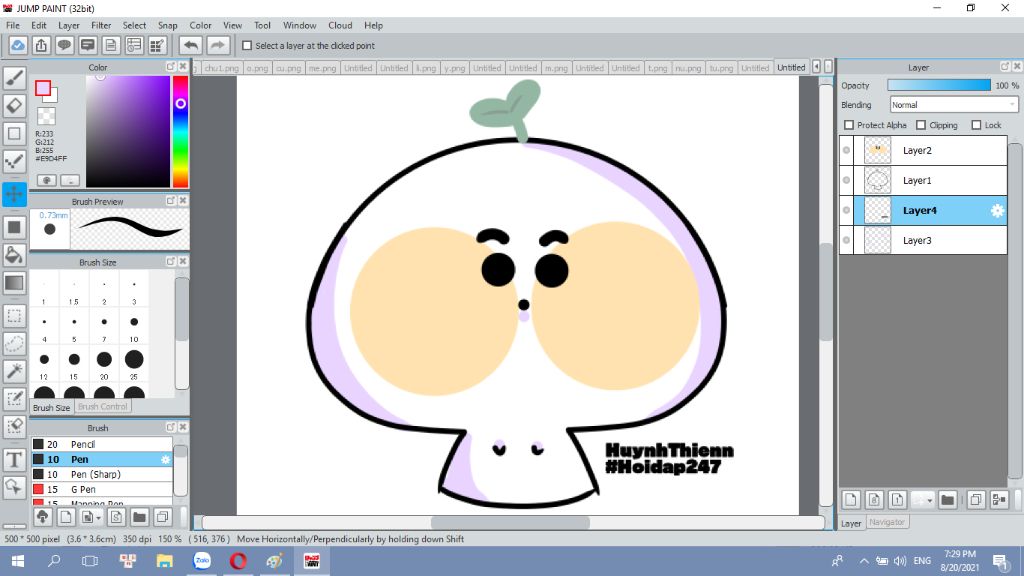Select the Magic Wand tool

click(14, 371)
